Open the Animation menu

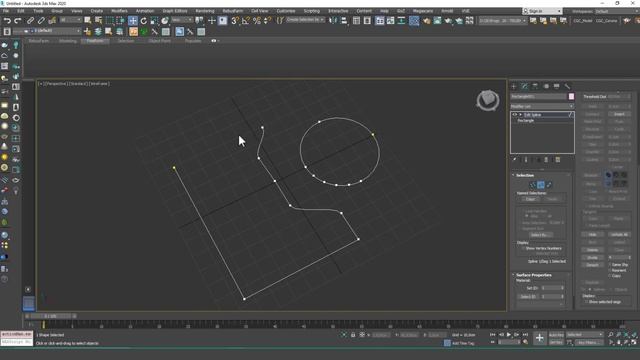[144, 11]
